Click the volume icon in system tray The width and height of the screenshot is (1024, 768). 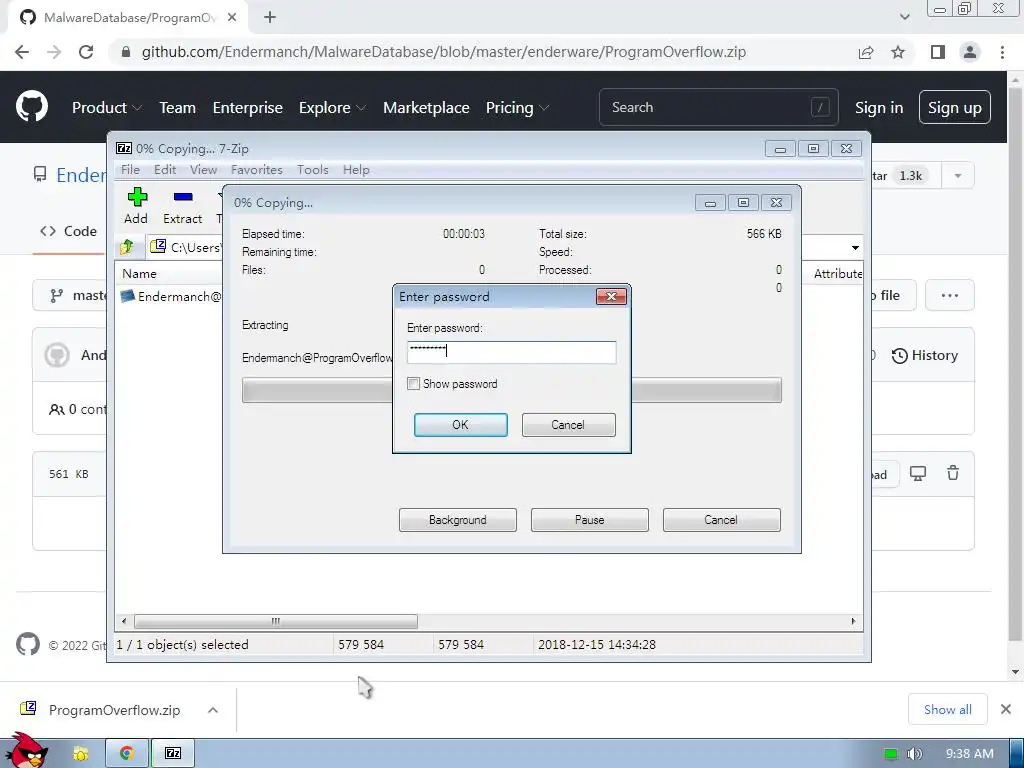tap(914, 754)
